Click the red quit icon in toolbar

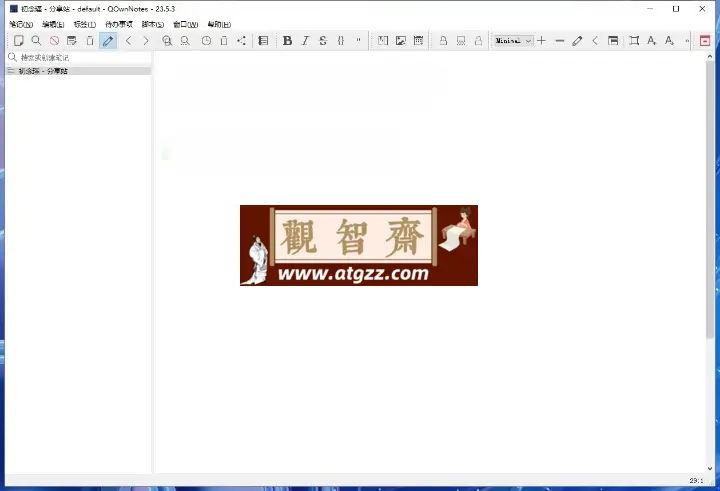[x=705, y=41]
